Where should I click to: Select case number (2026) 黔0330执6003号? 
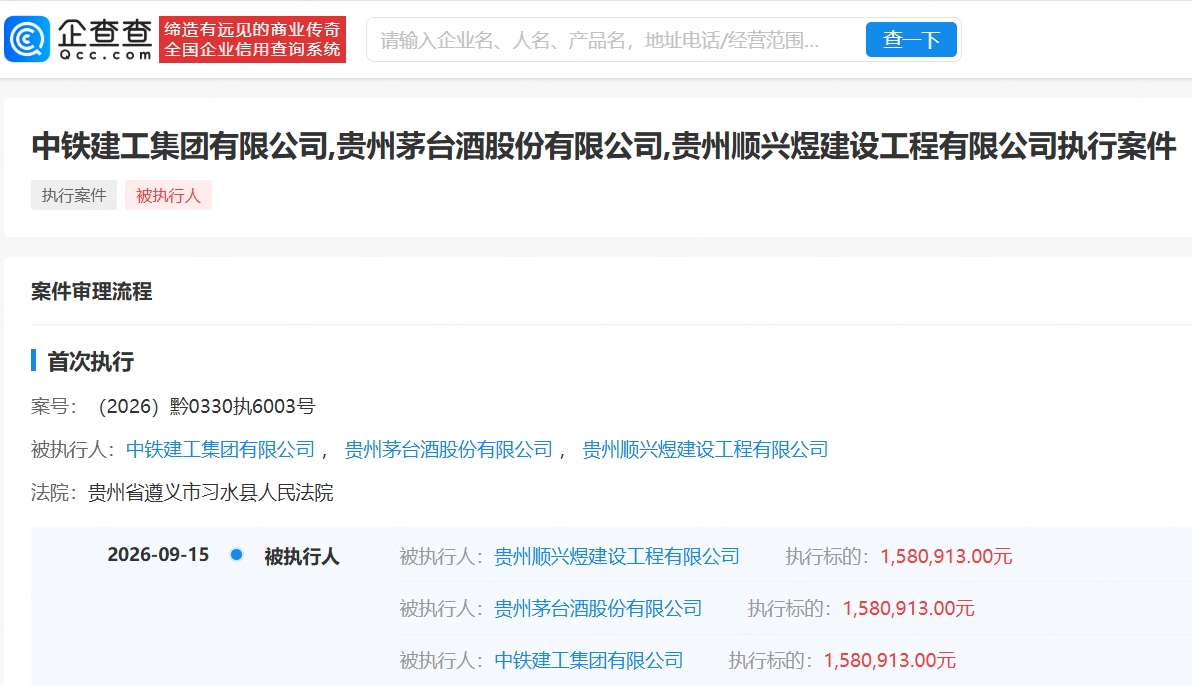click(x=207, y=407)
